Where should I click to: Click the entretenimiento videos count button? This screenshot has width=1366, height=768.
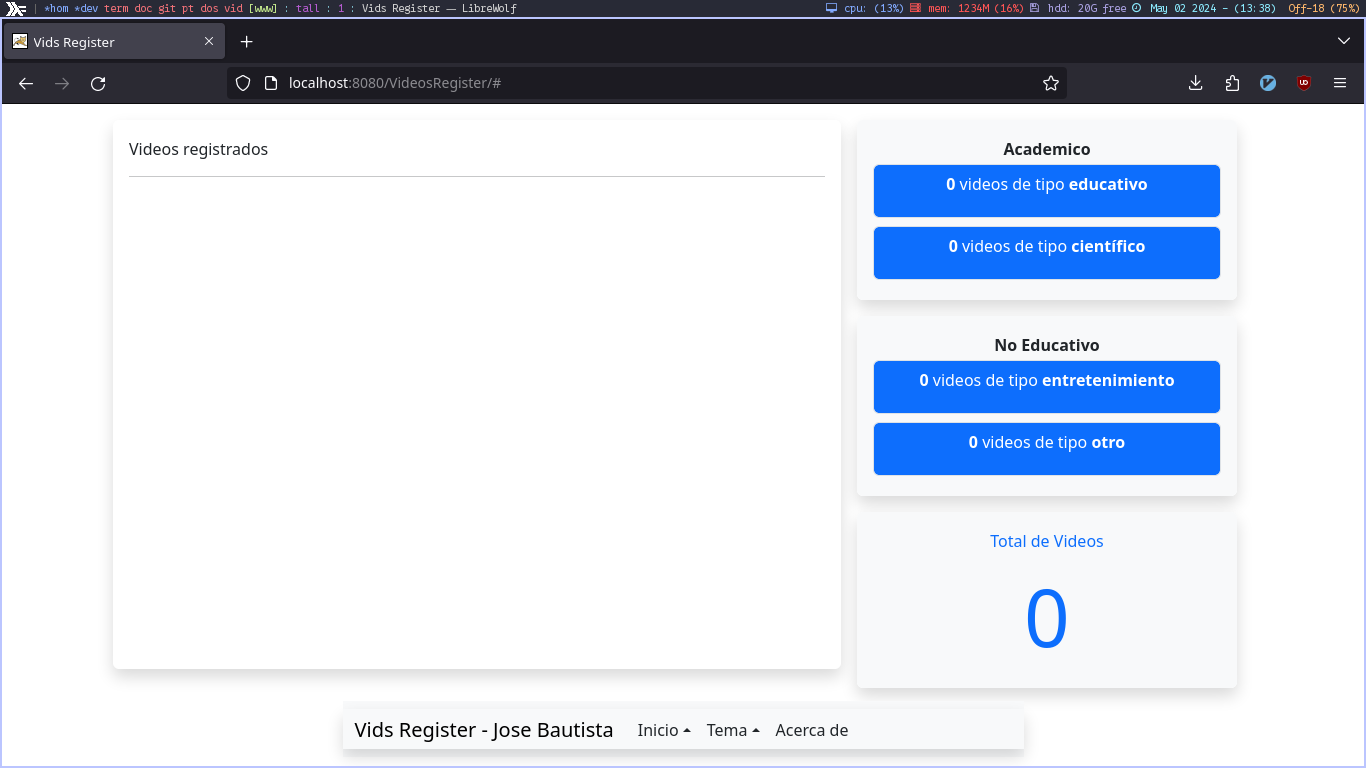[1046, 387]
